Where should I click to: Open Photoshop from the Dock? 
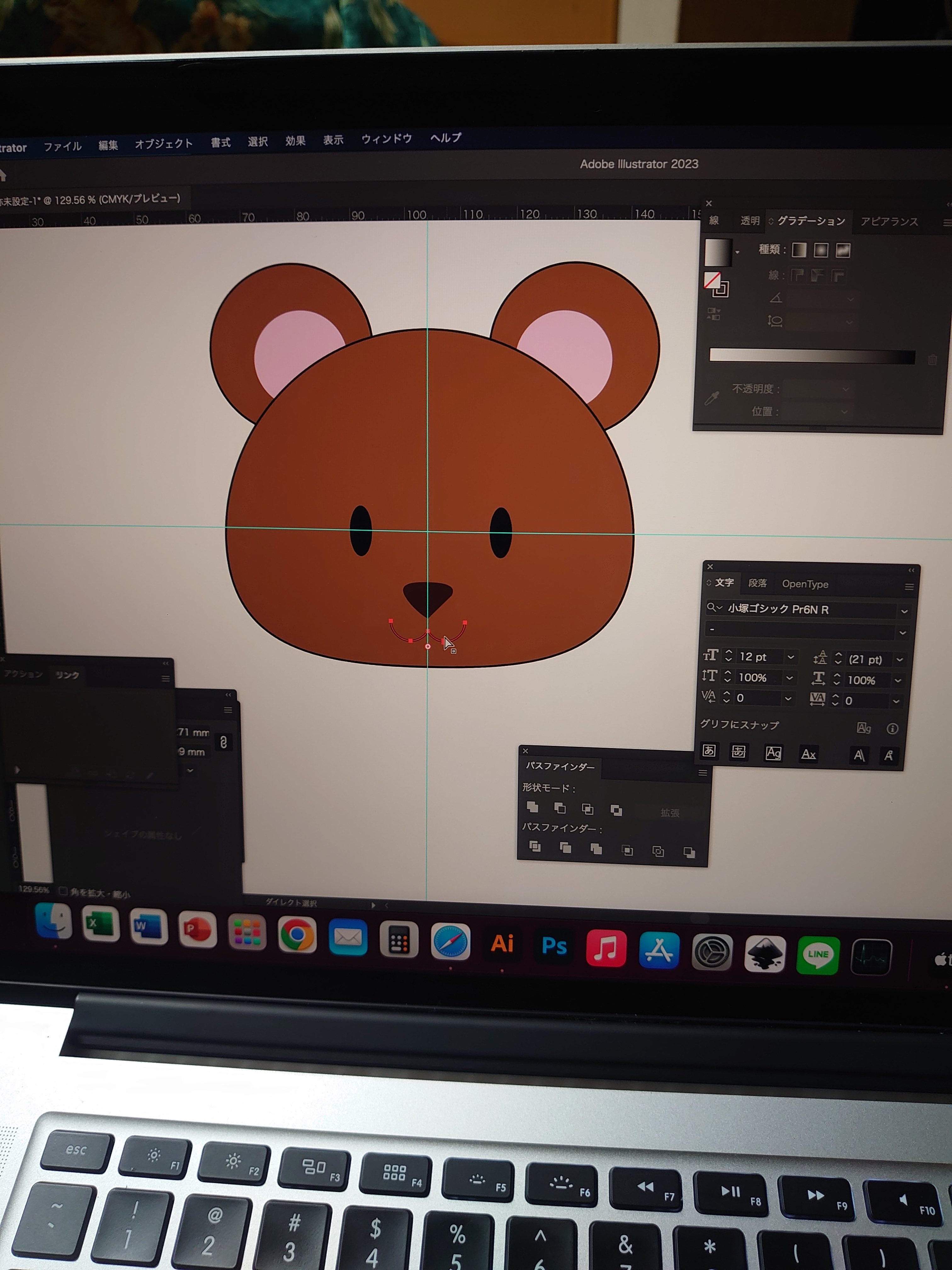point(554,946)
